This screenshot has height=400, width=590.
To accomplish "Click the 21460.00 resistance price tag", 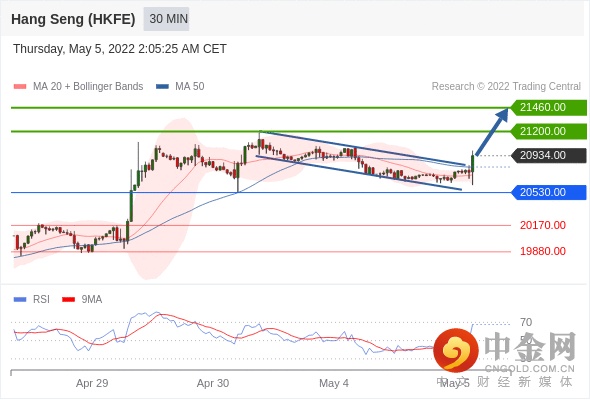I will pos(549,108).
